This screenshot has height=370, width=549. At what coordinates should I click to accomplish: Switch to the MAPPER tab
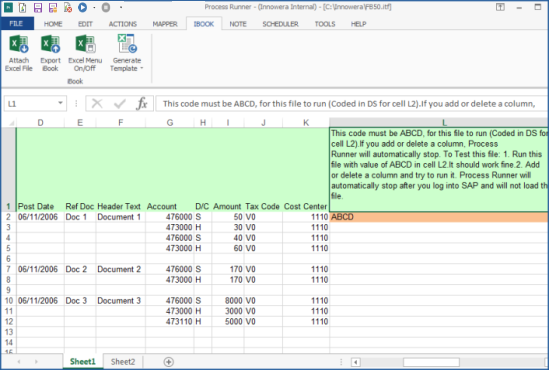(x=165, y=24)
